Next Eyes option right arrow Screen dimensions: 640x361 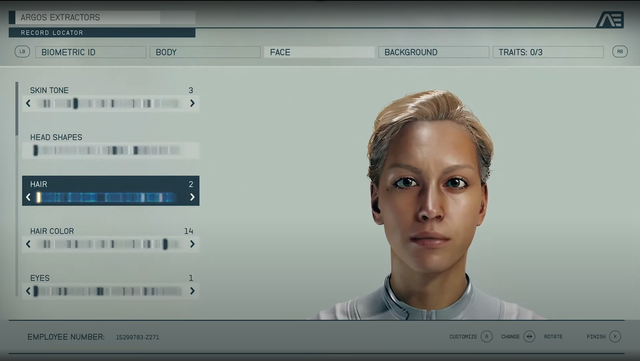pos(192,291)
